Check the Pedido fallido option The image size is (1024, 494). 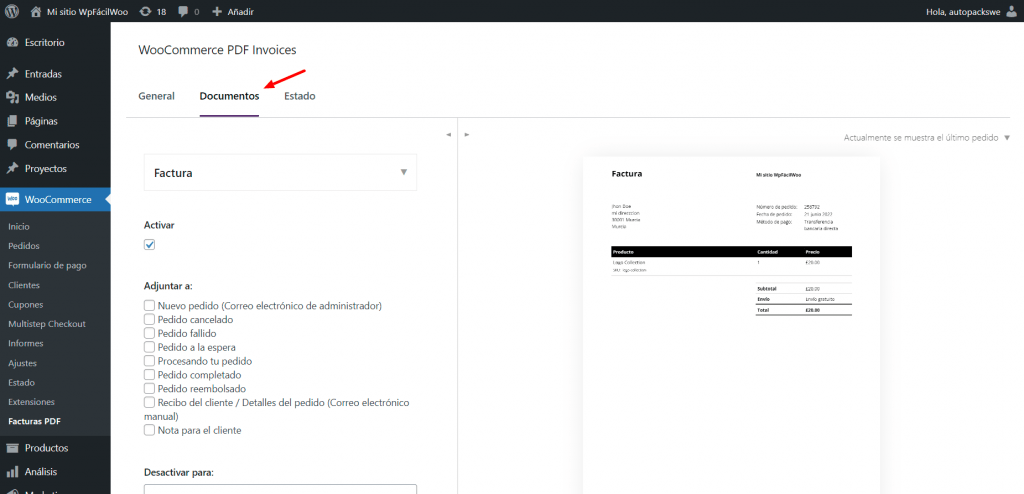(150, 333)
